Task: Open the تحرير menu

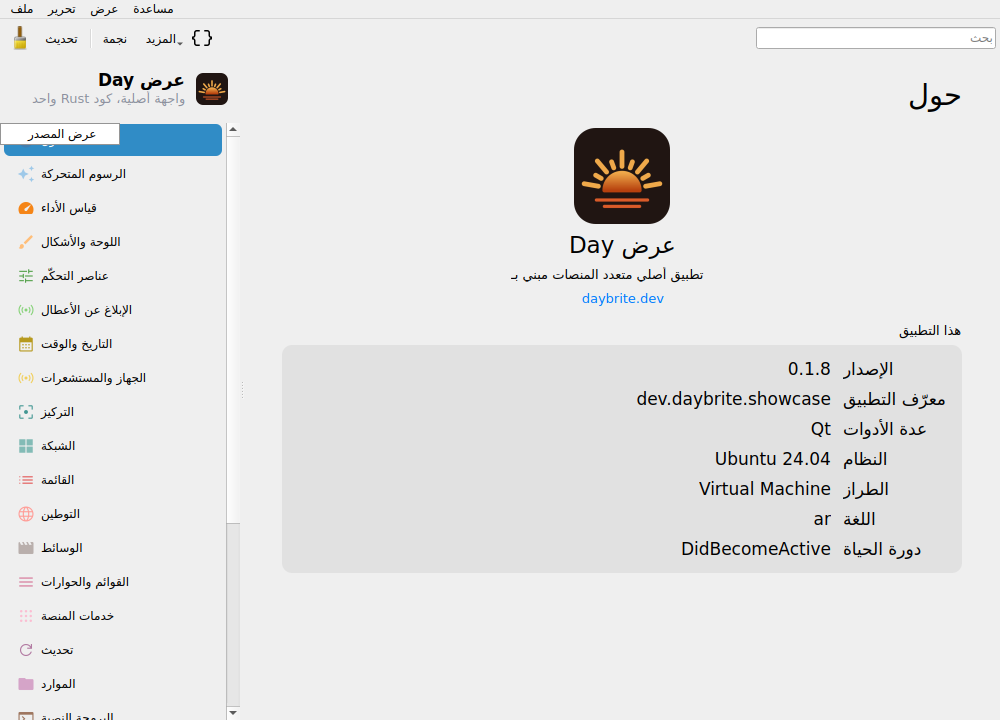Action: [x=61, y=9]
